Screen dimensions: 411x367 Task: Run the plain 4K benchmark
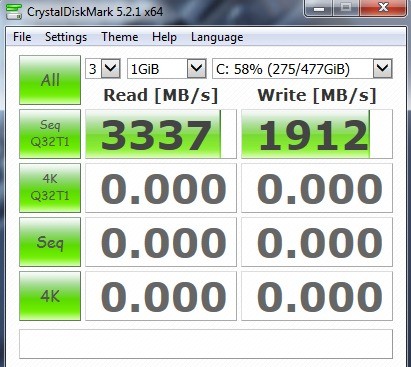50,296
